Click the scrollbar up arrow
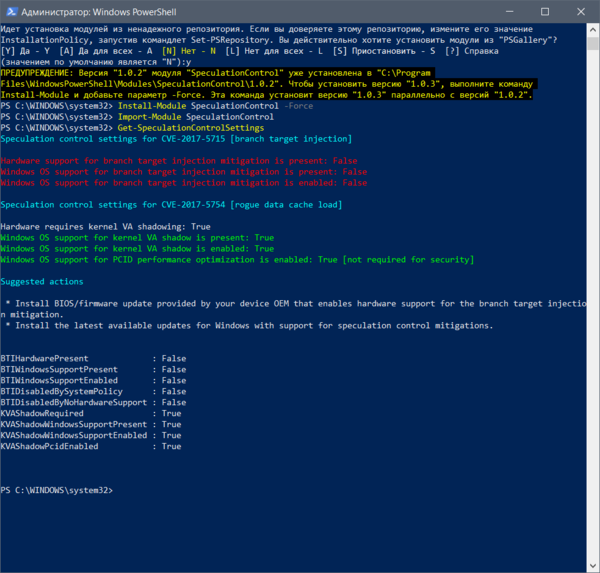600x573 pixels. click(x=593, y=29)
